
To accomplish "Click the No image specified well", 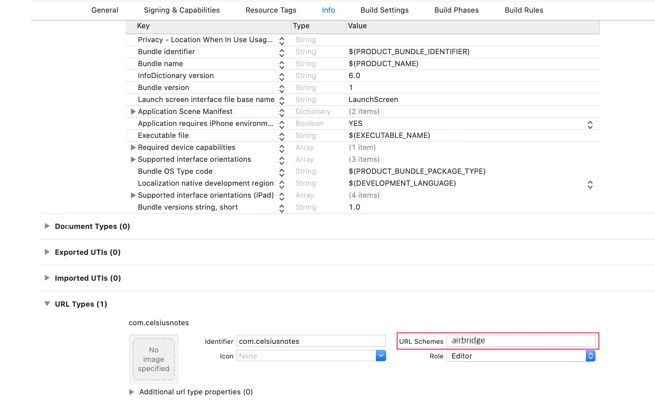I will click(153, 358).
